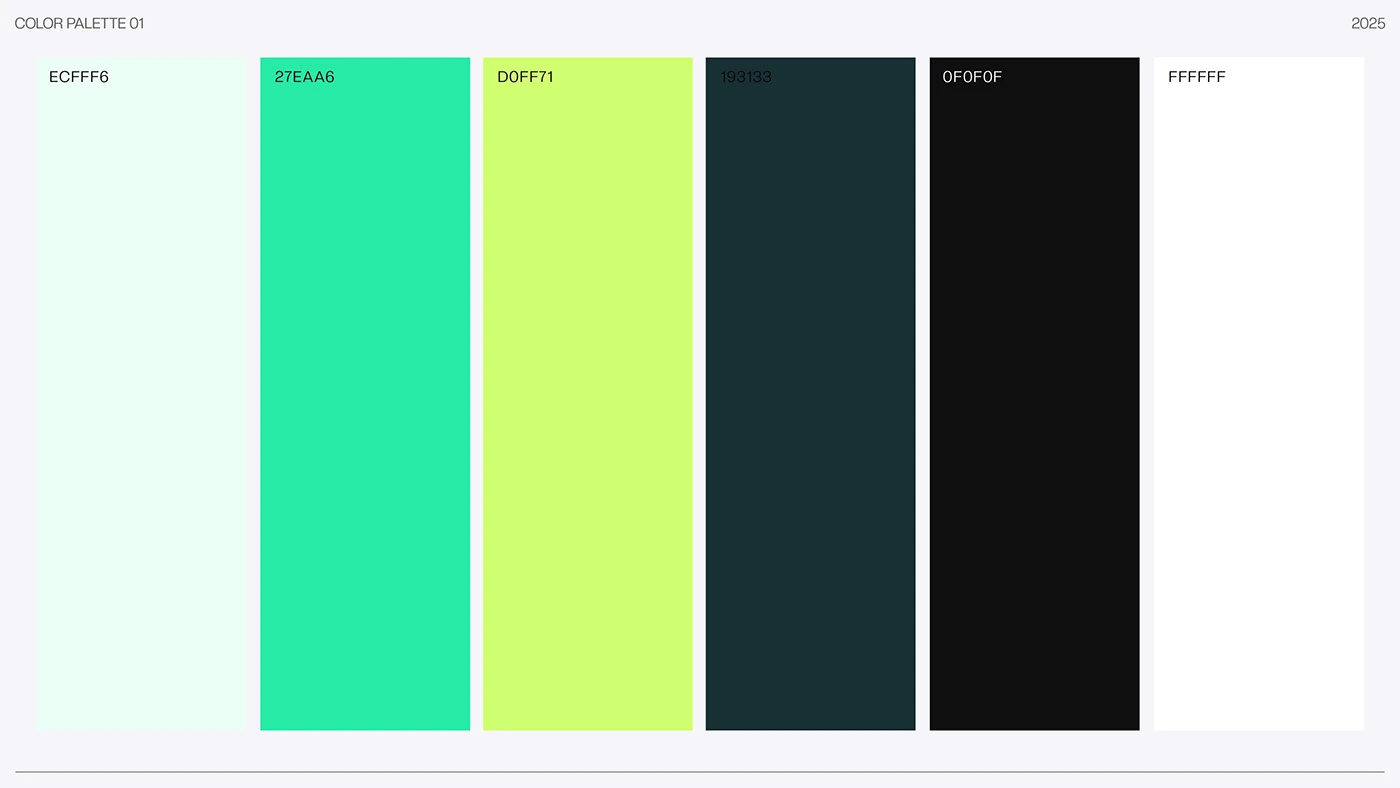This screenshot has width=1400, height=788.
Task: Click the 193133 hex code label
Action: click(x=746, y=77)
